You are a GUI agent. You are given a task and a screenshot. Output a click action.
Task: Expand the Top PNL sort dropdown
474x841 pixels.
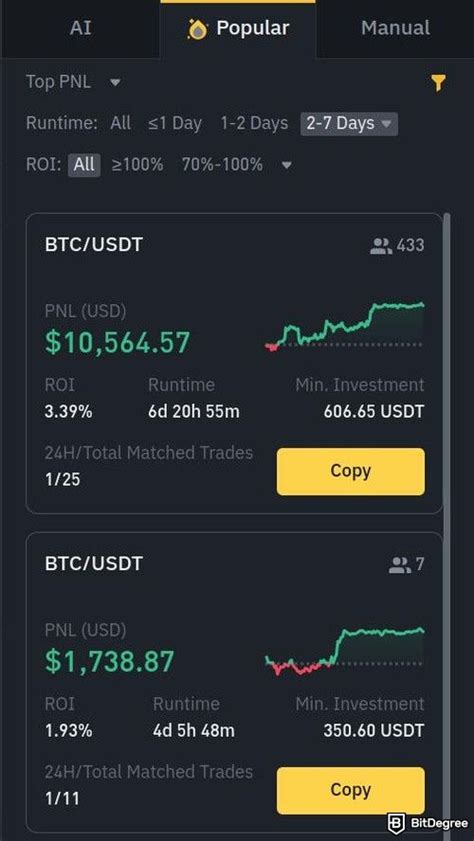(x=74, y=83)
